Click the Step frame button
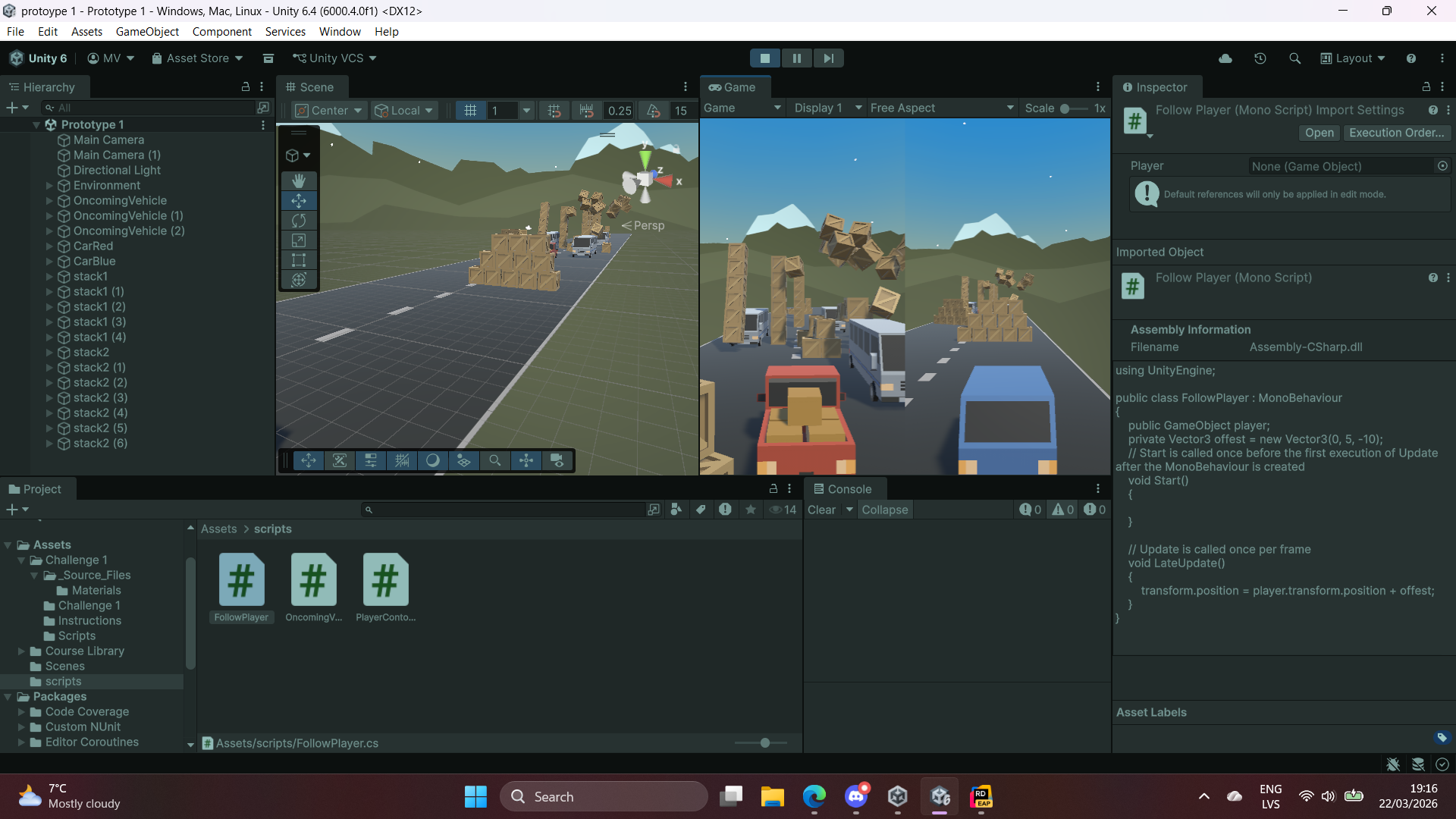Image resolution: width=1456 pixels, height=819 pixels. pos(828,58)
